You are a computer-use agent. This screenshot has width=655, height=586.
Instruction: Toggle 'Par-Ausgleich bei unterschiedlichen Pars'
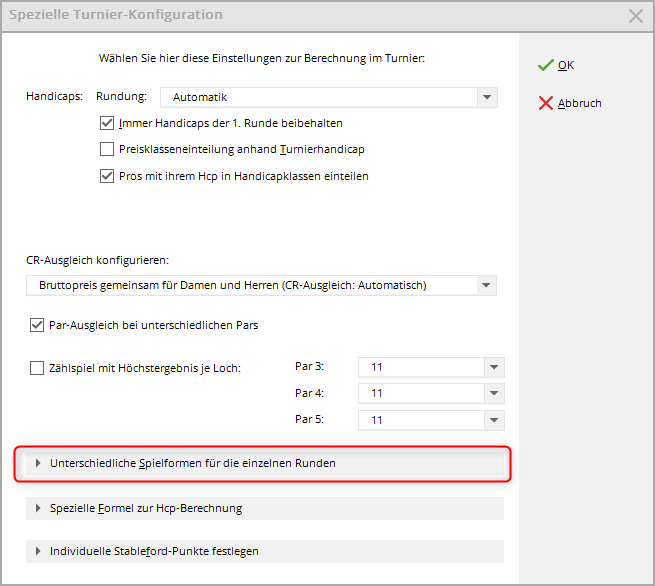tap(38, 325)
